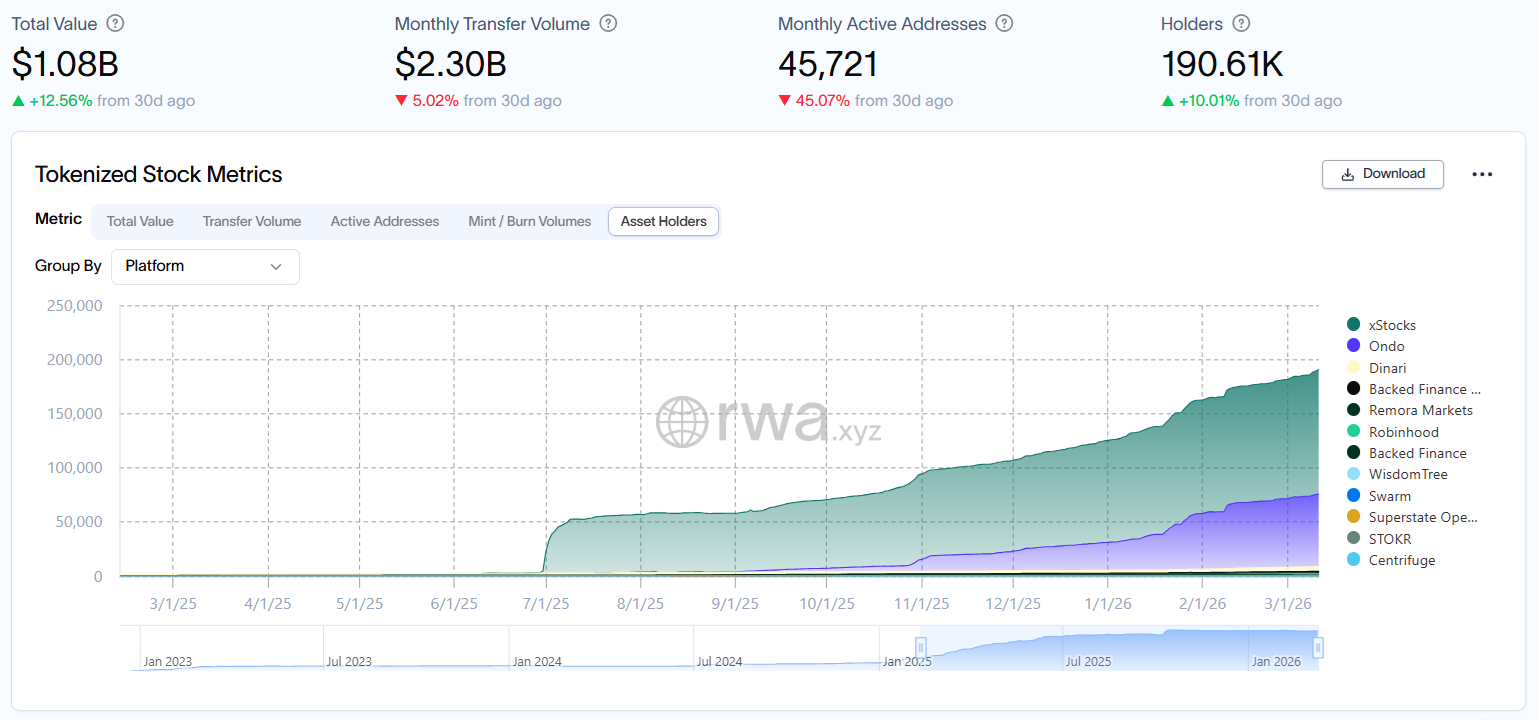The image size is (1538, 720).
Task: Select the Transfer Volume metric tab
Action: pos(252,222)
